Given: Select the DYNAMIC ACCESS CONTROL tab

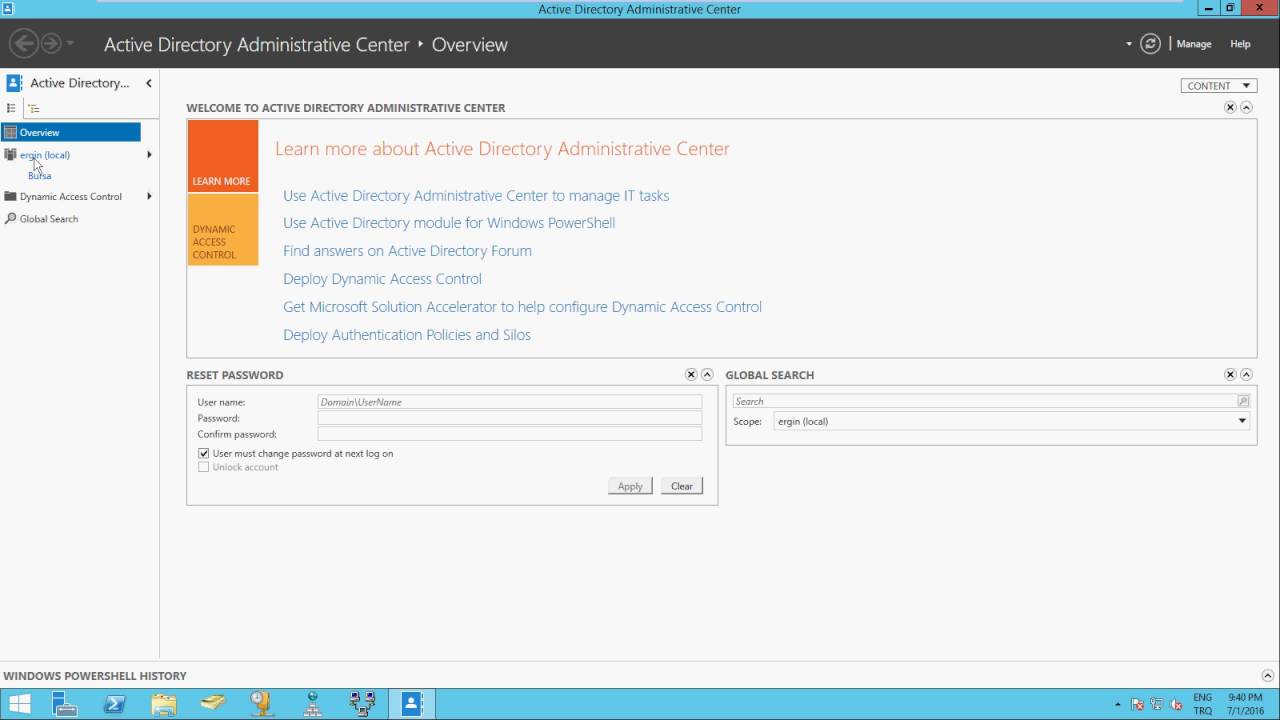Looking at the screenshot, I should coord(222,229).
